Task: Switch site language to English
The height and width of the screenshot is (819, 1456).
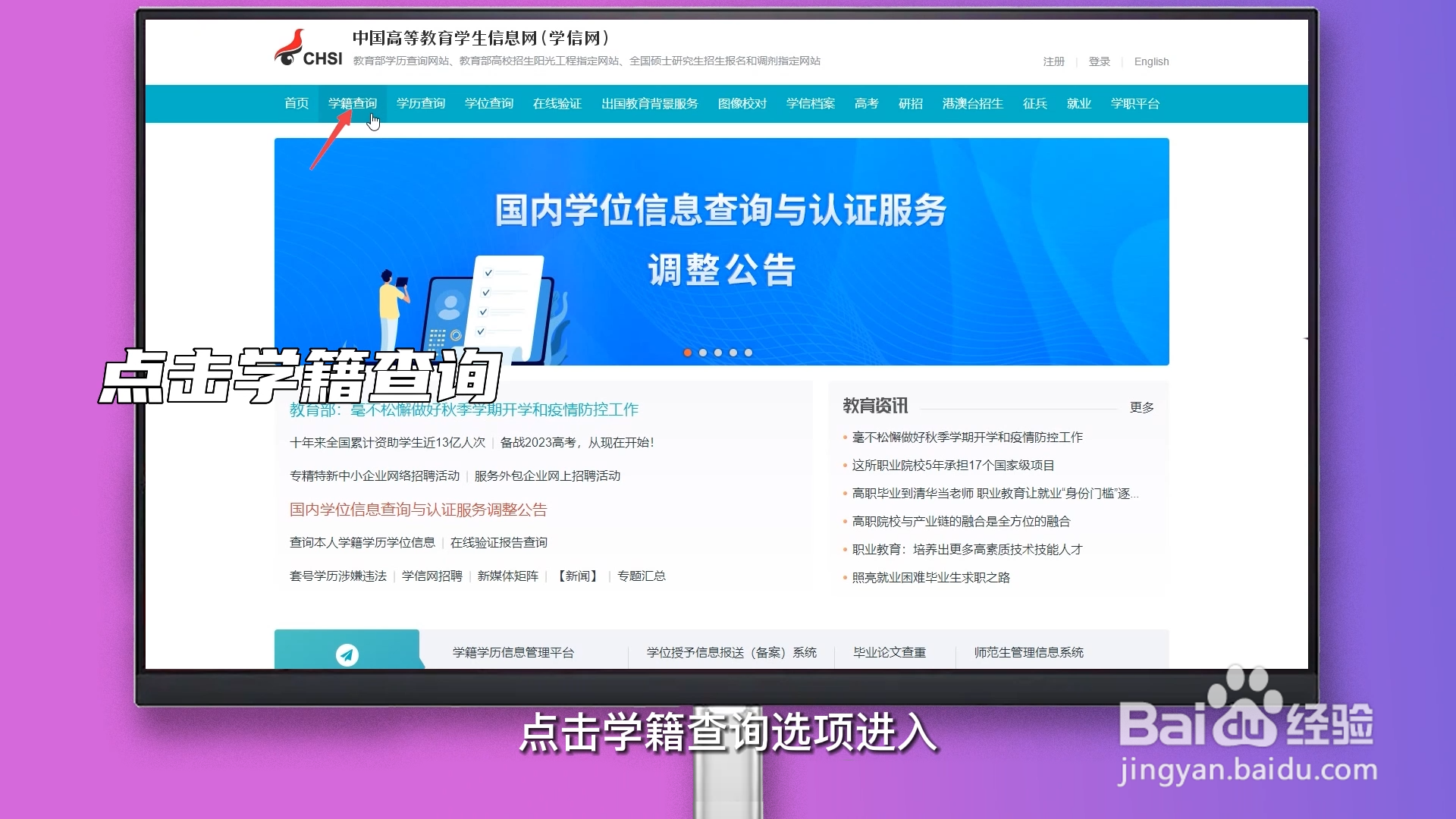Action: pyautogui.click(x=1151, y=61)
